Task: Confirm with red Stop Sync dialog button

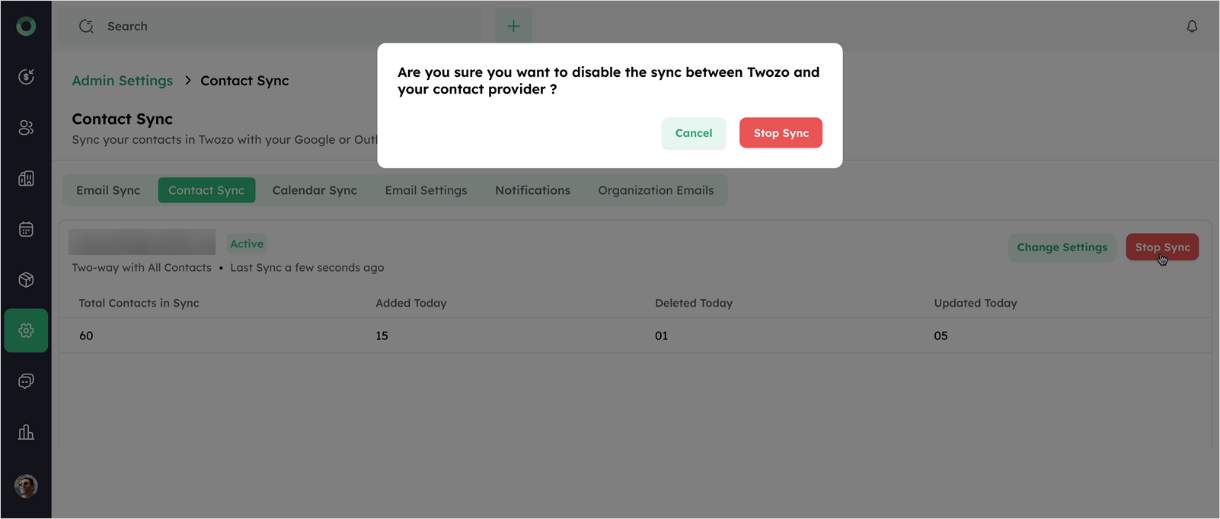Action: [x=781, y=133]
